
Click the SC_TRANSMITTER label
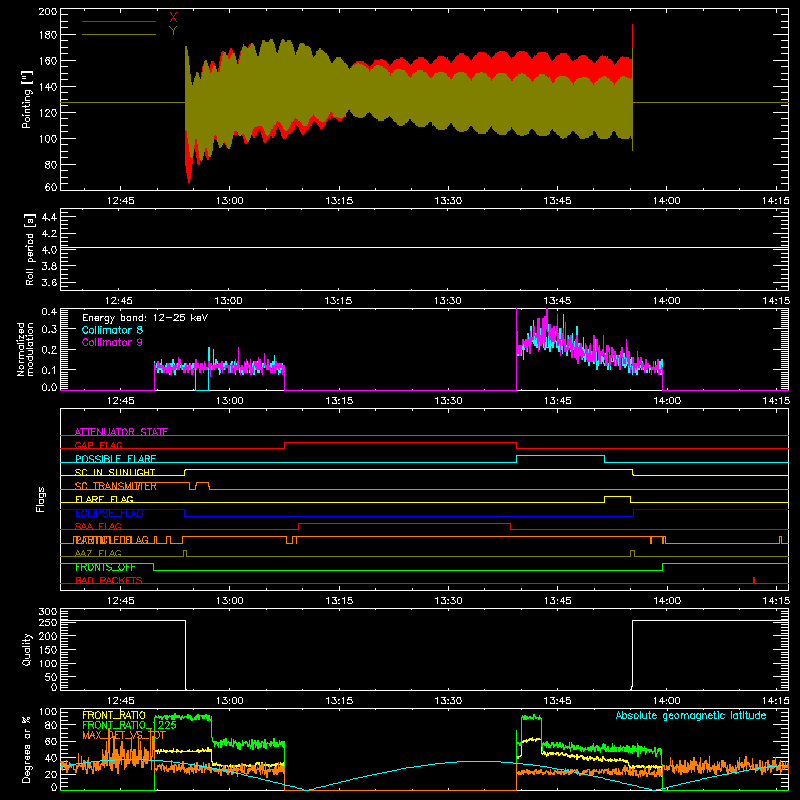pyautogui.click(x=116, y=486)
